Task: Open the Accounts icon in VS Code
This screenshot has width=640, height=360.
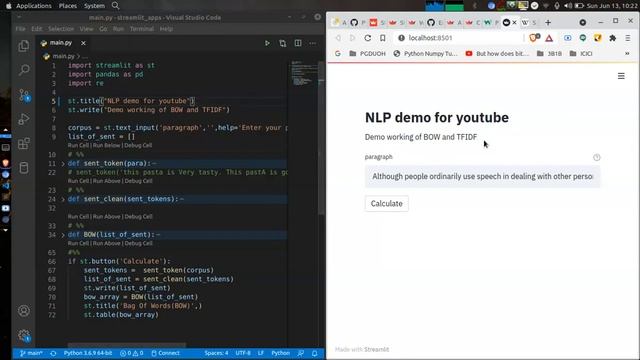Action: 24,311
